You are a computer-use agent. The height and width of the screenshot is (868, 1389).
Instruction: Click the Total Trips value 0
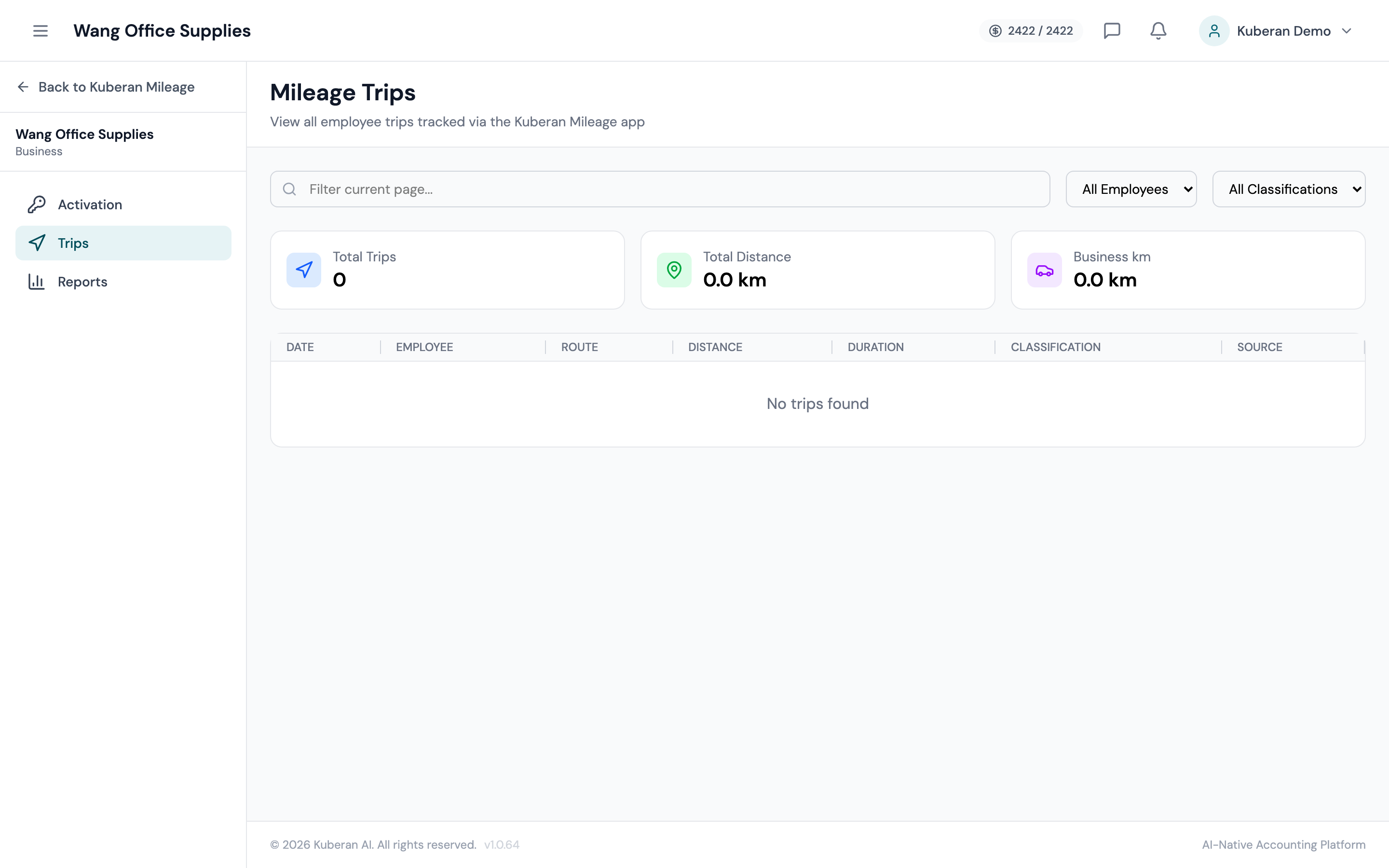[339, 280]
